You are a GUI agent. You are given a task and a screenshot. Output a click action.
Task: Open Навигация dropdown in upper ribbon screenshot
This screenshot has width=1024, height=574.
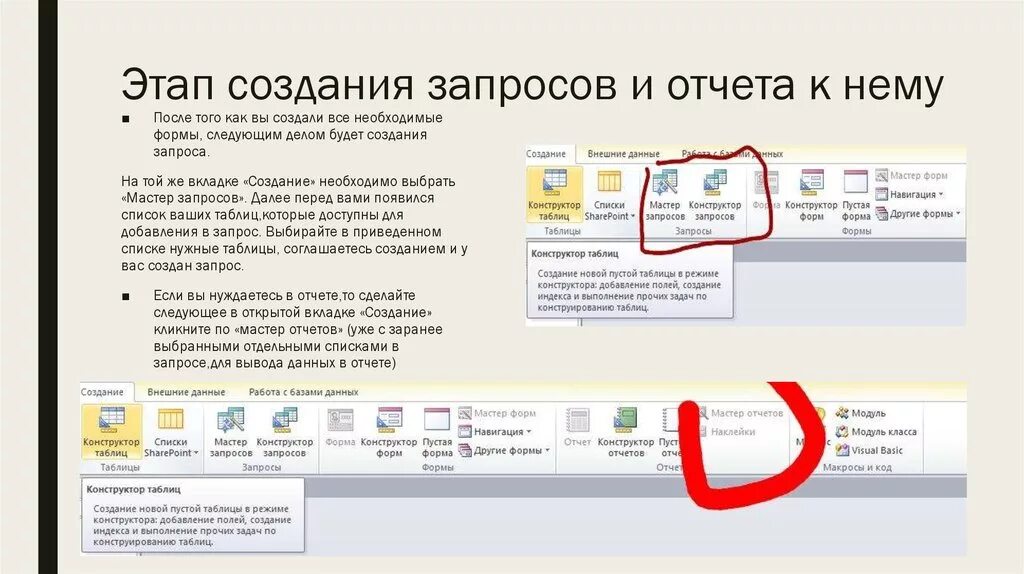tap(910, 194)
